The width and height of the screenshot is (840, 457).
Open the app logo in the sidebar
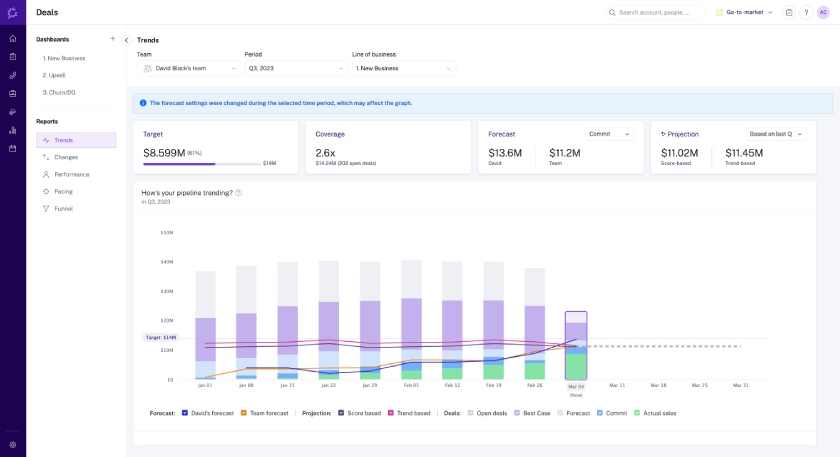pos(12,12)
